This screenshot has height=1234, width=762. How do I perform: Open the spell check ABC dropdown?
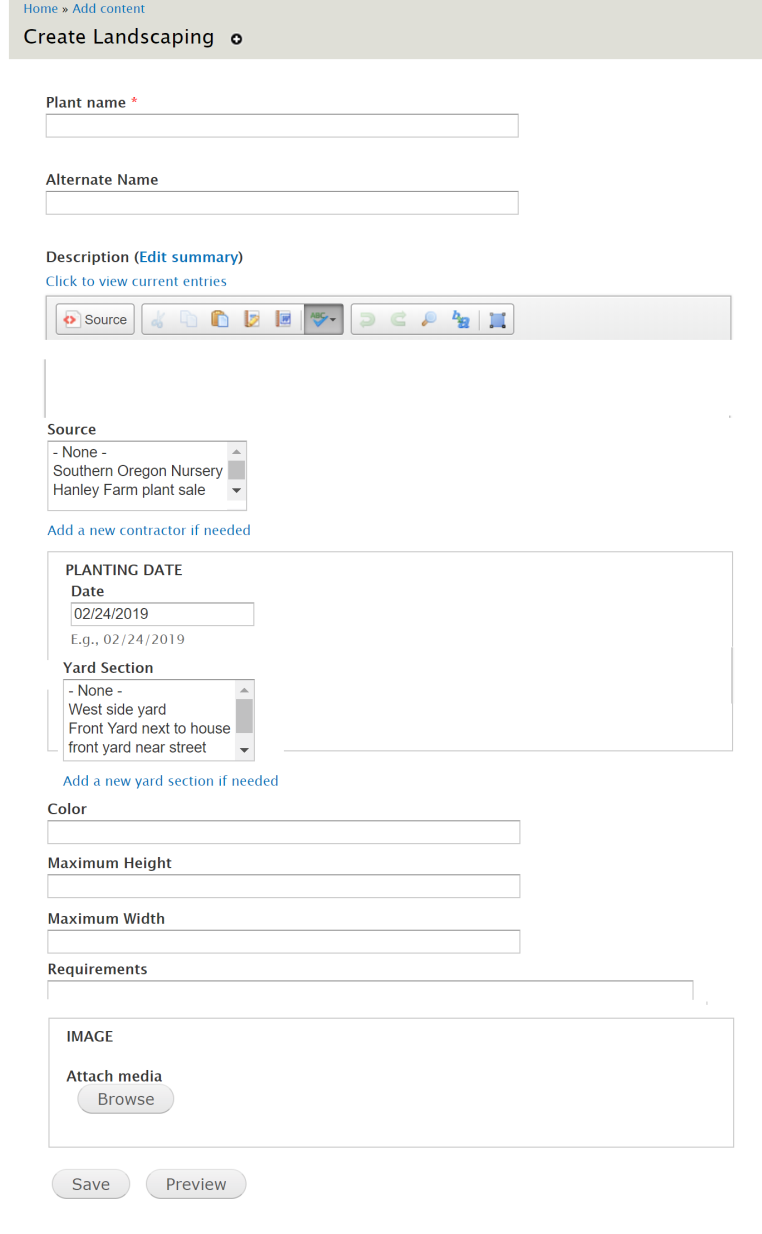tap(323, 319)
